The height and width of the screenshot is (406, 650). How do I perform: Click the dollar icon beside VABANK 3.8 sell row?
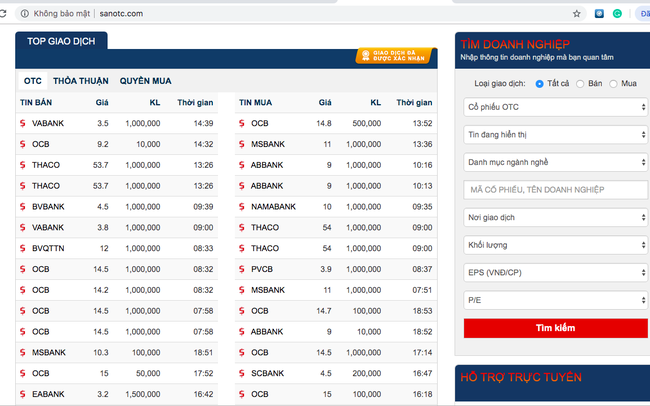[22, 227]
